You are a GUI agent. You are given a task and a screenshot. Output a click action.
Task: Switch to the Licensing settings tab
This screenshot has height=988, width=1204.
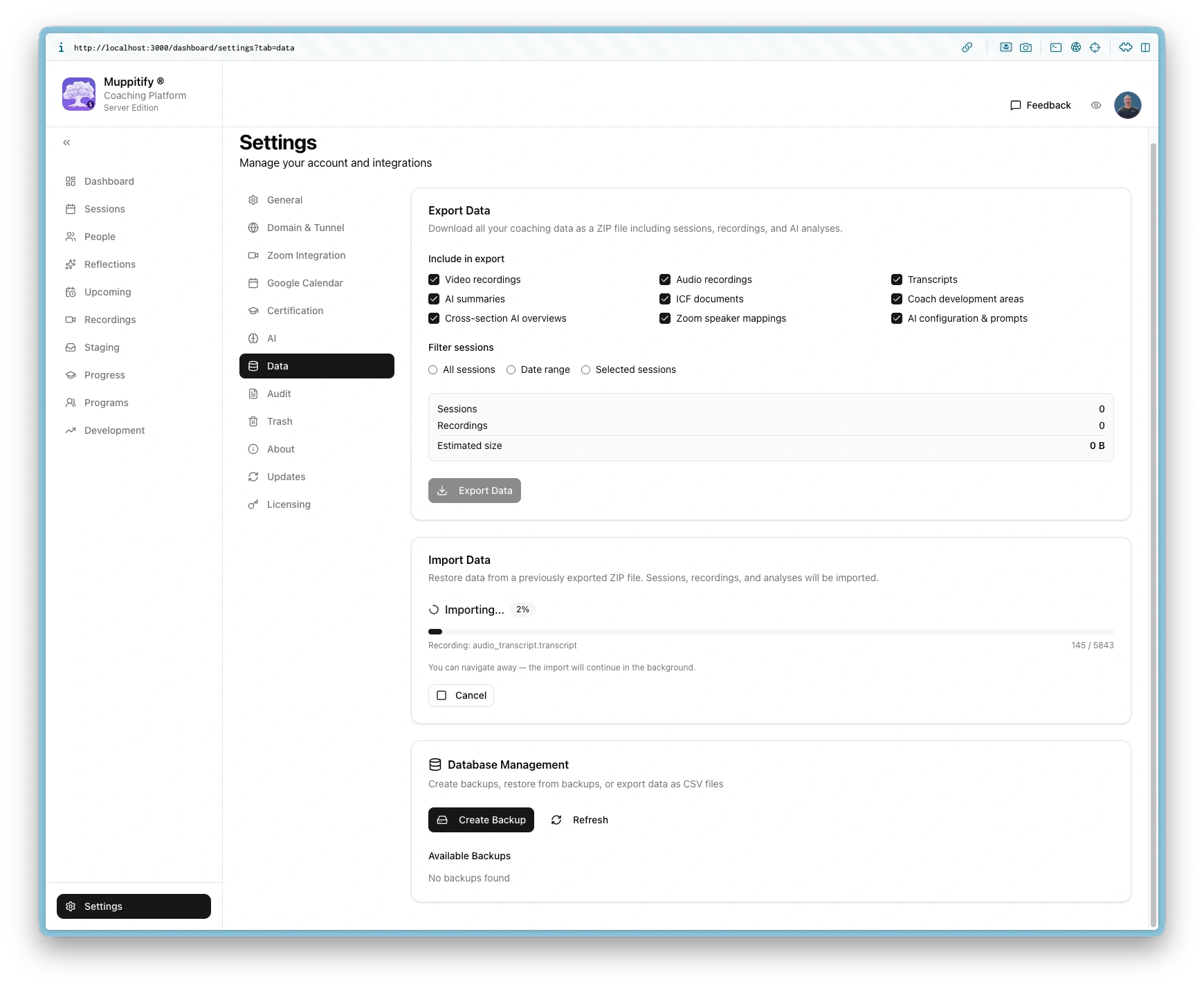click(289, 504)
